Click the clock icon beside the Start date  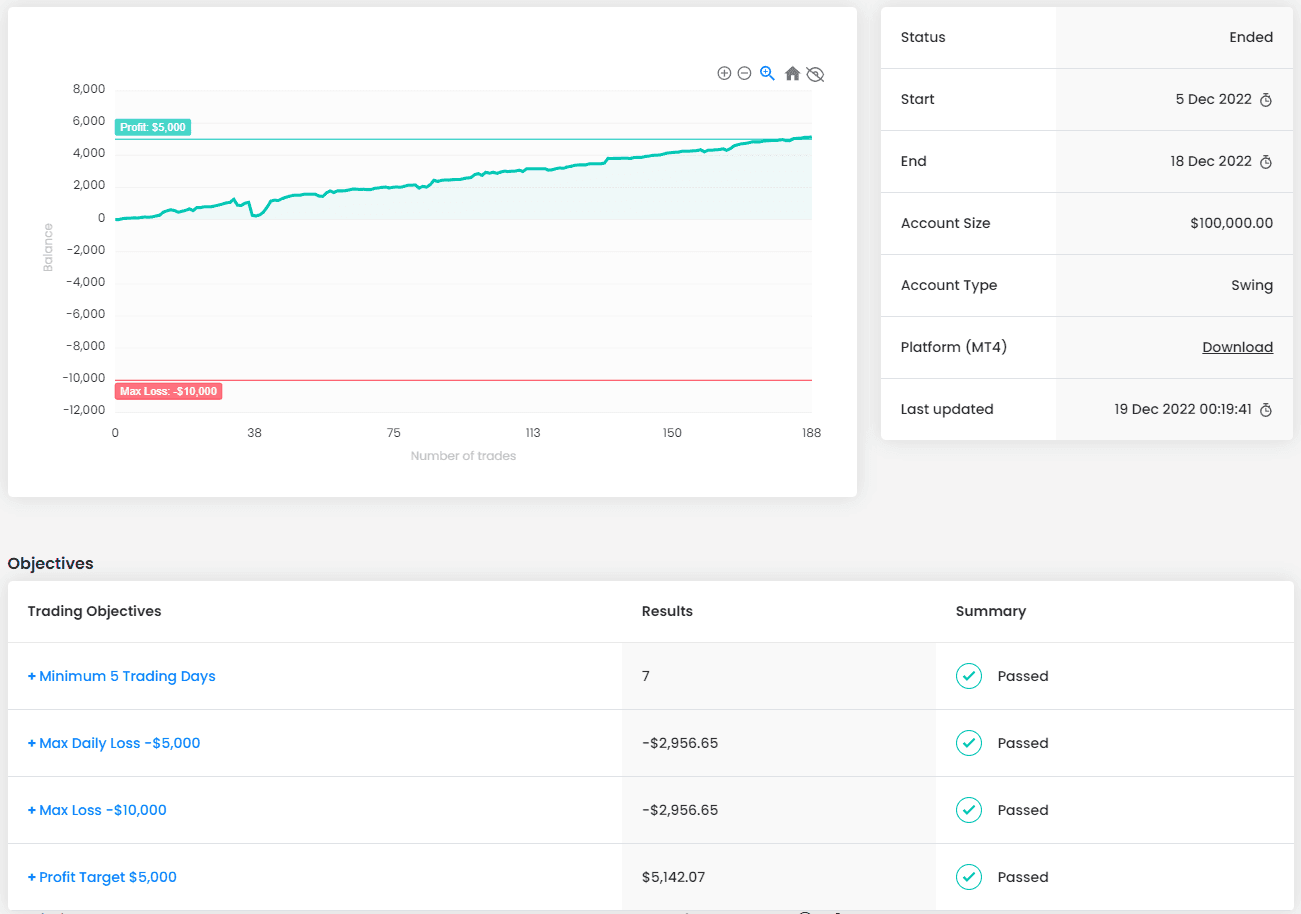(1267, 99)
